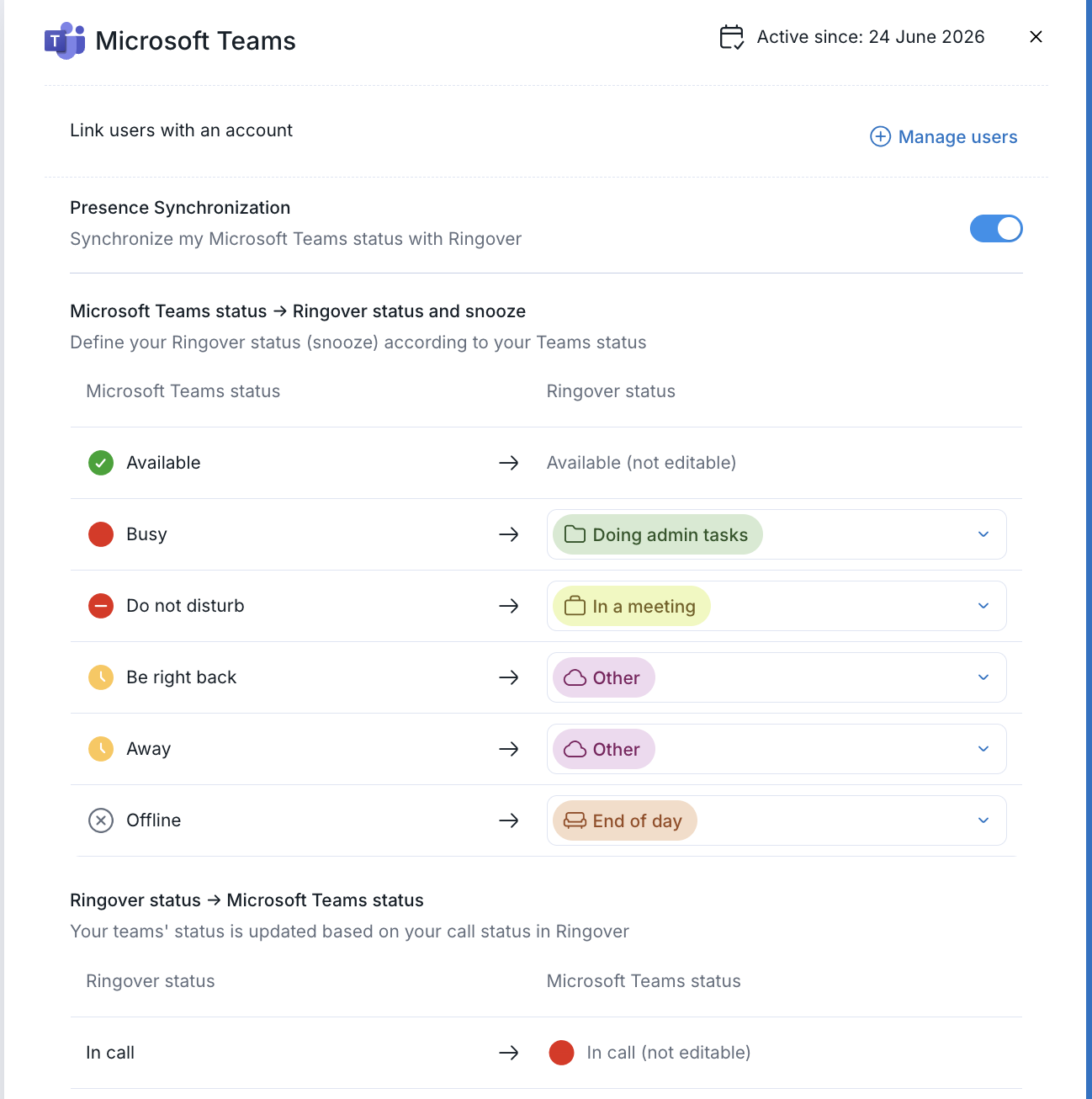Image resolution: width=1092 pixels, height=1099 pixels.
Task: Click the arrow icon in the Away row
Action: (509, 749)
